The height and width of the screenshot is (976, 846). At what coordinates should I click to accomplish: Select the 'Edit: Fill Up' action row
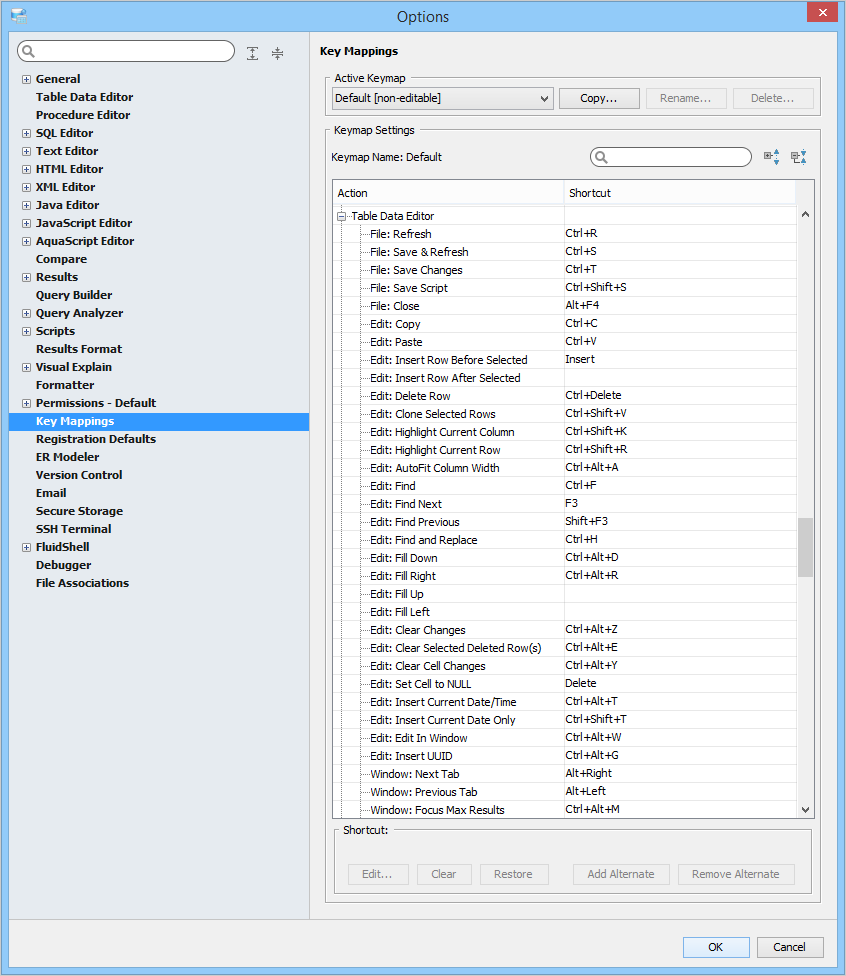point(565,594)
